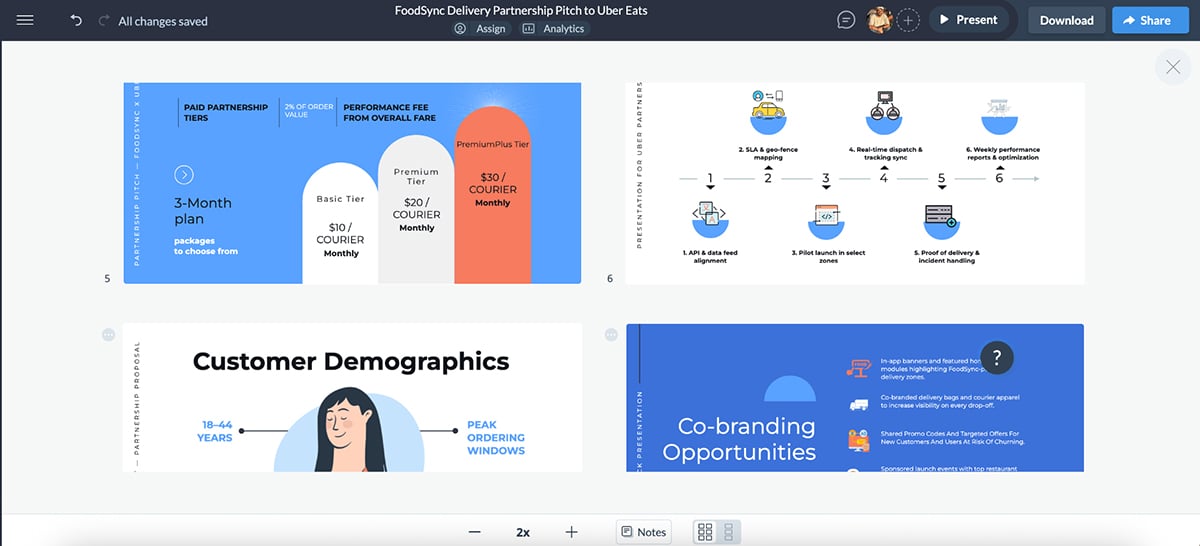
Task: Click the arrow circle icon on slide 5
Action: (x=183, y=175)
